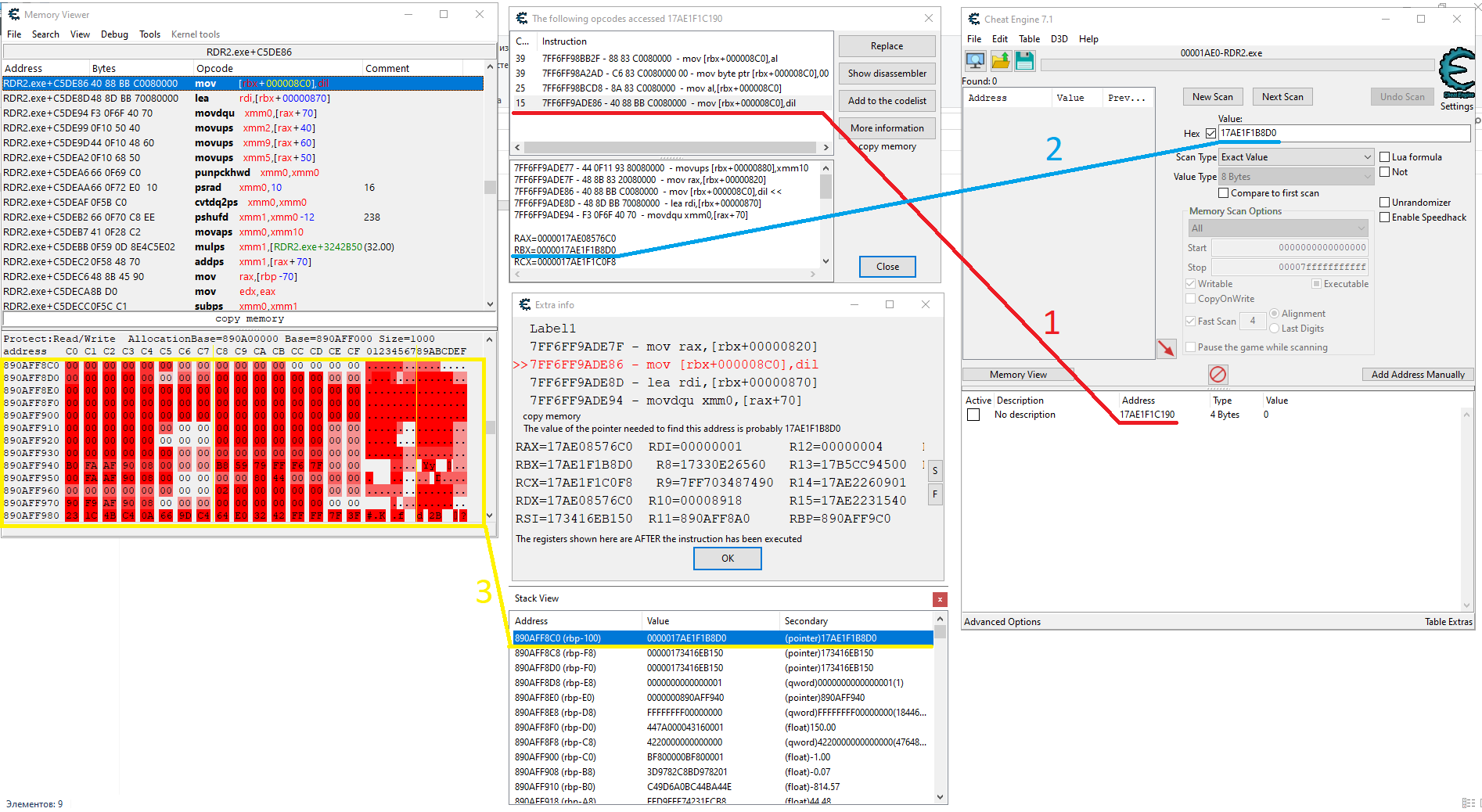Open the process list (computer icon)
The image size is (1482, 812).
pyautogui.click(x=975, y=60)
